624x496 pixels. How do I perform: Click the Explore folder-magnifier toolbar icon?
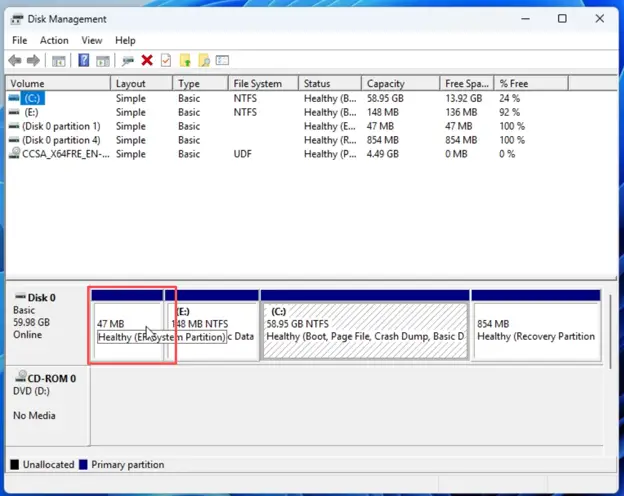pos(204,61)
